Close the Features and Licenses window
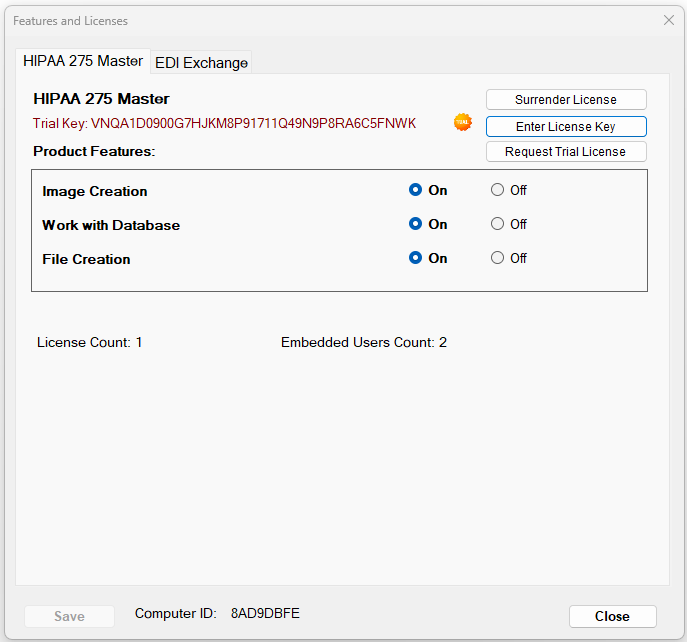Screen dimensions: 687x642 (x=669, y=20)
